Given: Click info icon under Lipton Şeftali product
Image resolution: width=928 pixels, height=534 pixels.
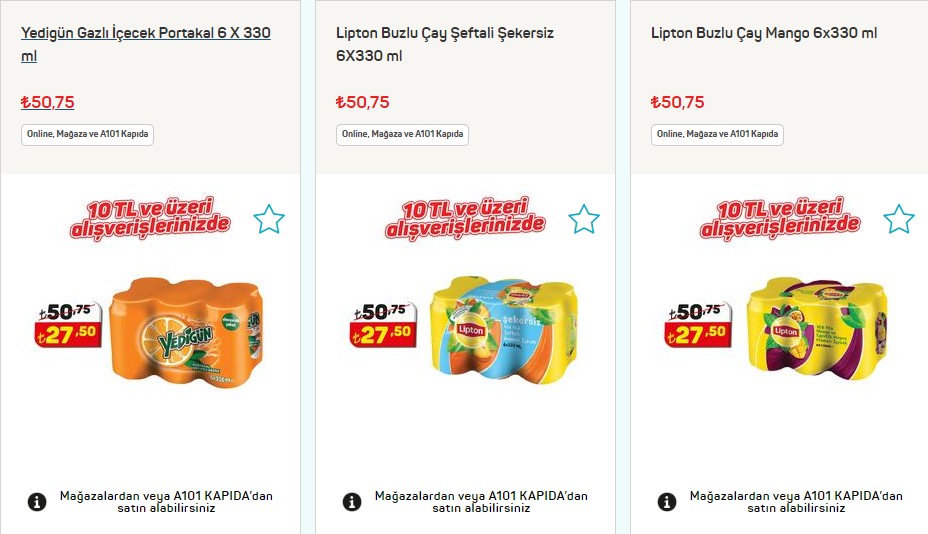Looking at the screenshot, I should click(x=352, y=502).
